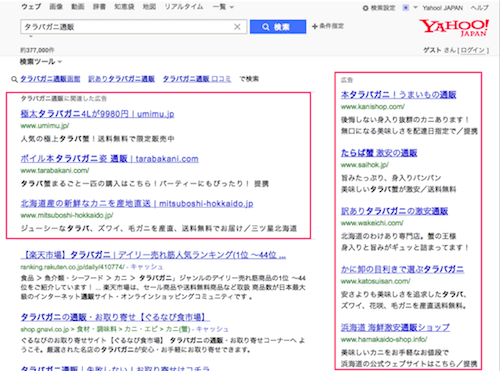Image resolution: width=500 pixels, height=371 pixels.
Task: Click the Yahoo! JAPAN logo
Action: (x=454, y=28)
